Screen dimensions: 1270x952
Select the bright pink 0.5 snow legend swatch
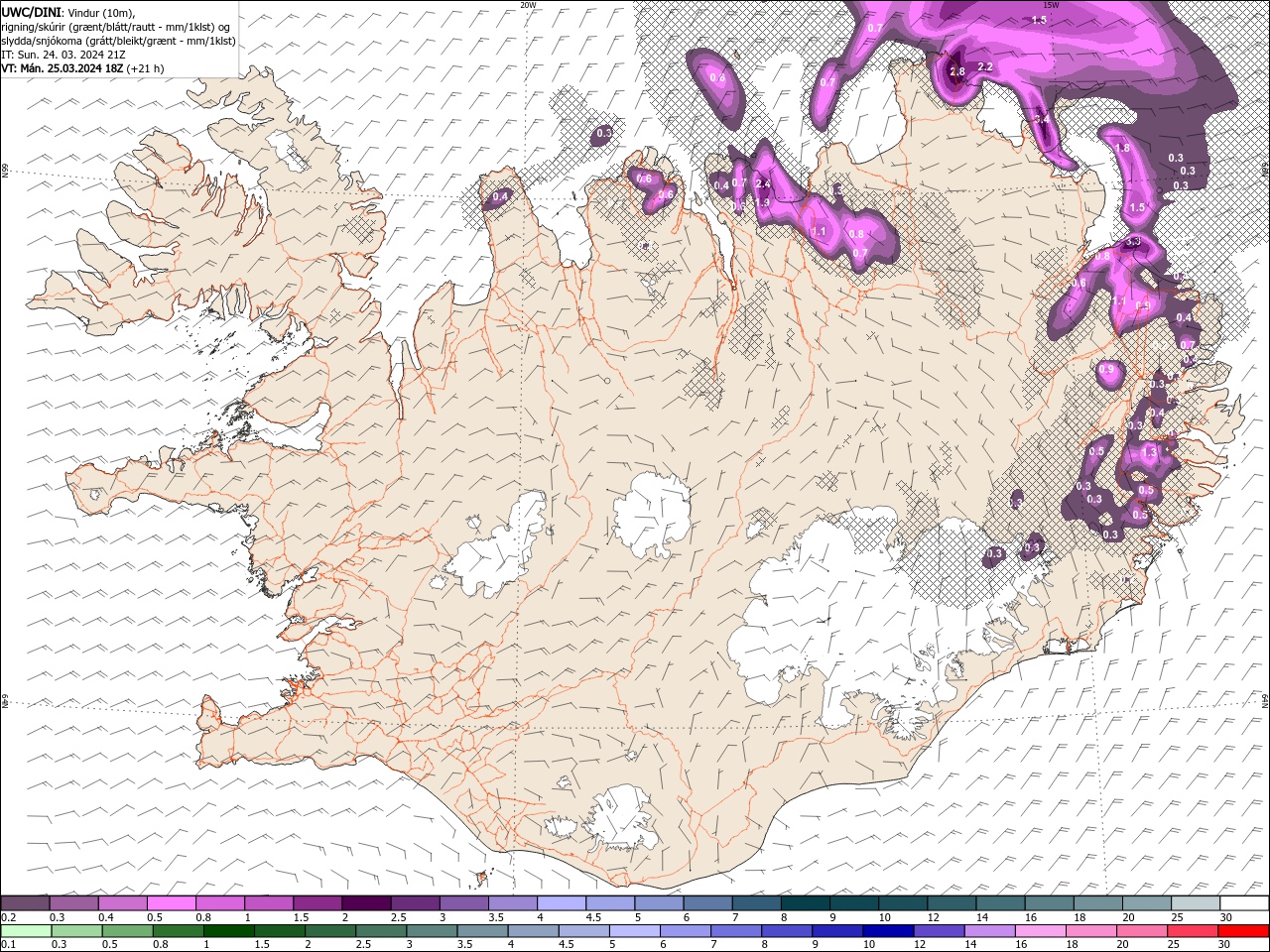[171, 903]
